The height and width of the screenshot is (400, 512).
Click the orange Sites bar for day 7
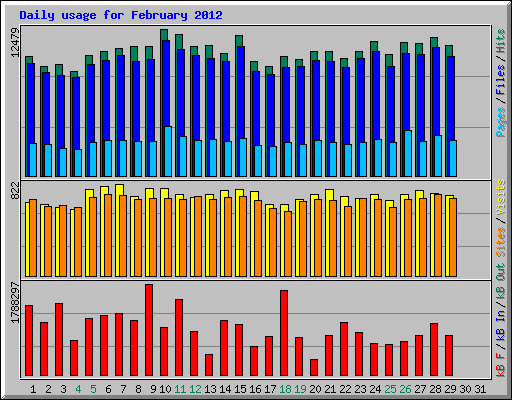(x=123, y=236)
